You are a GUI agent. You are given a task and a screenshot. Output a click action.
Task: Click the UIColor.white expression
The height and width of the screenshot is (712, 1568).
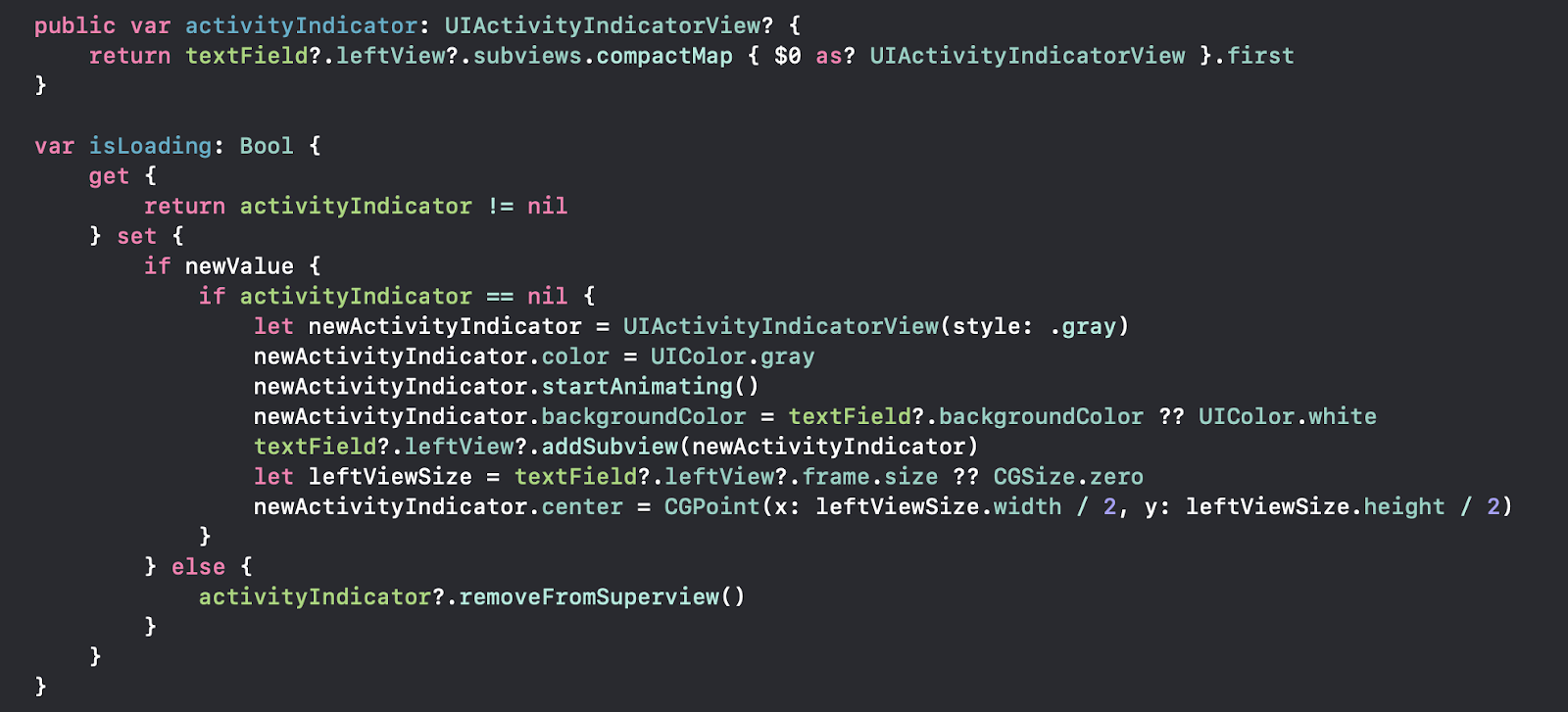click(x=1288, y=416)
